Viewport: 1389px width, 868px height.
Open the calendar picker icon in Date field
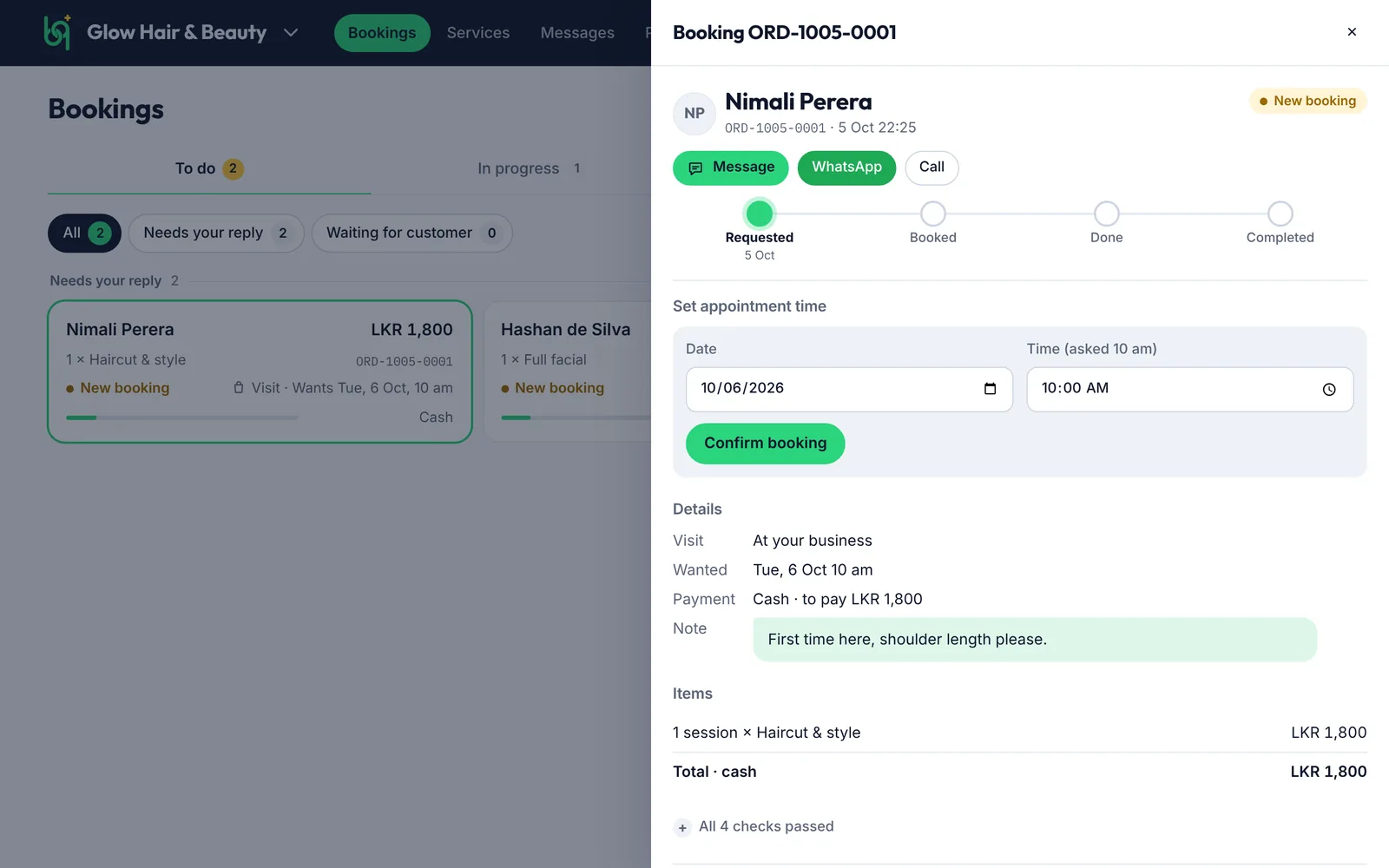tap(990, 389)
